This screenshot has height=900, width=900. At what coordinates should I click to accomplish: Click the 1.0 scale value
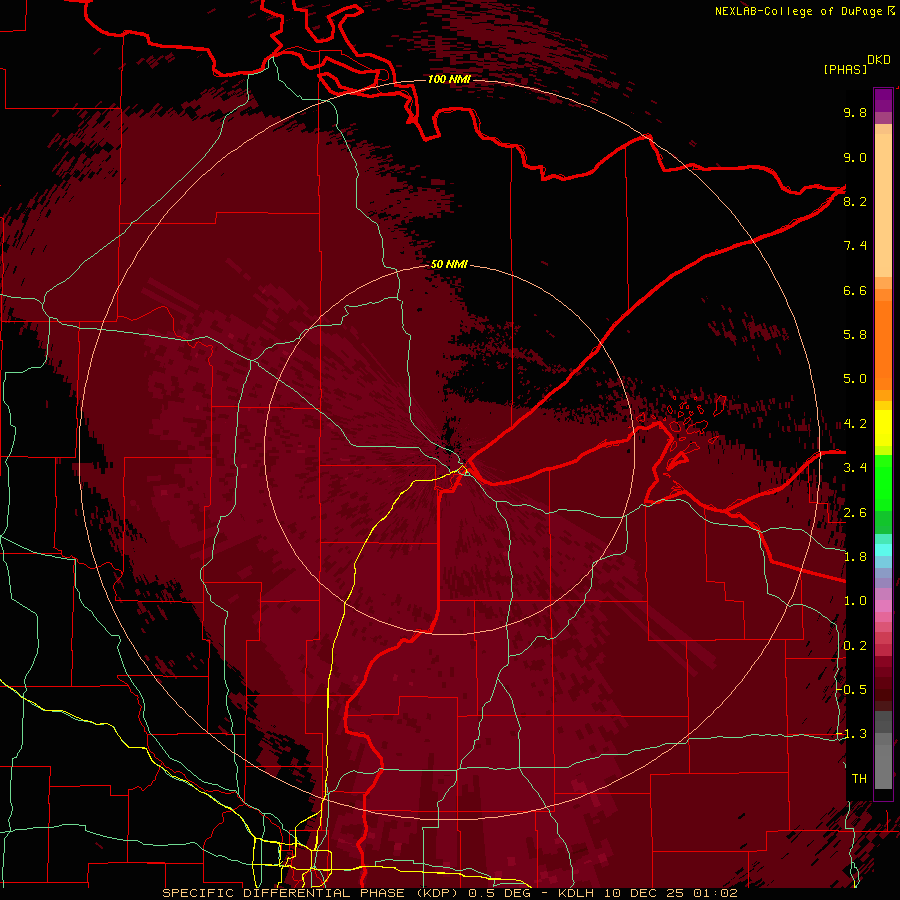[x=855, y=601]
